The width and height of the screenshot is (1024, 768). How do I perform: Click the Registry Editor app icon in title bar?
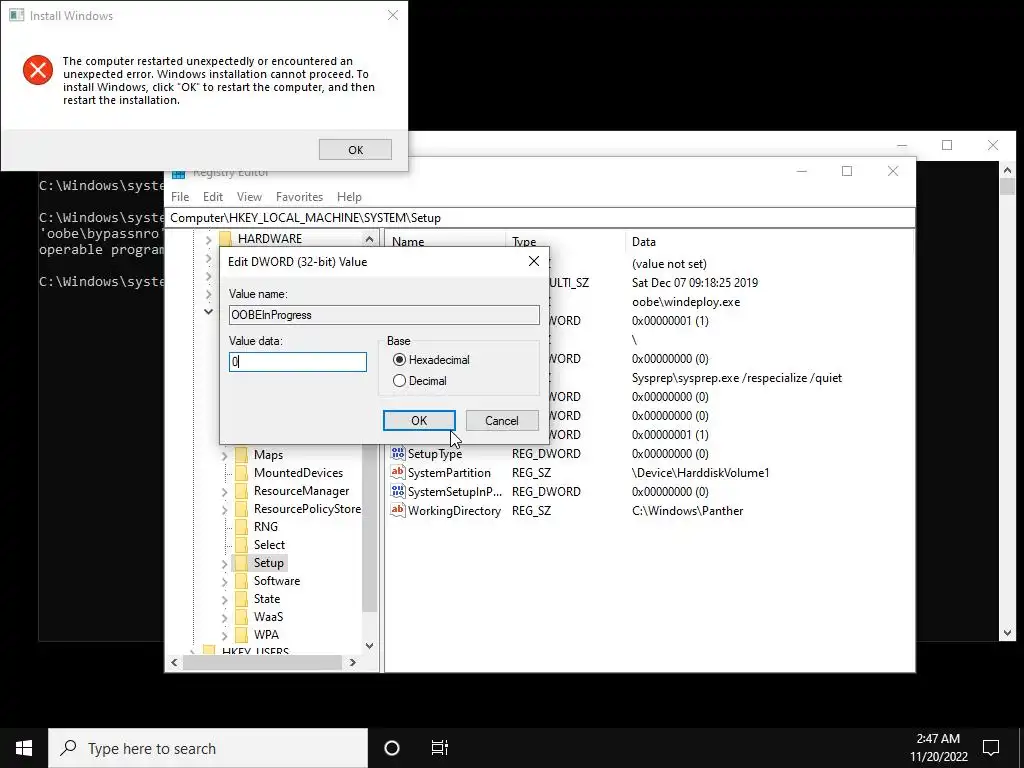(178, 173)
